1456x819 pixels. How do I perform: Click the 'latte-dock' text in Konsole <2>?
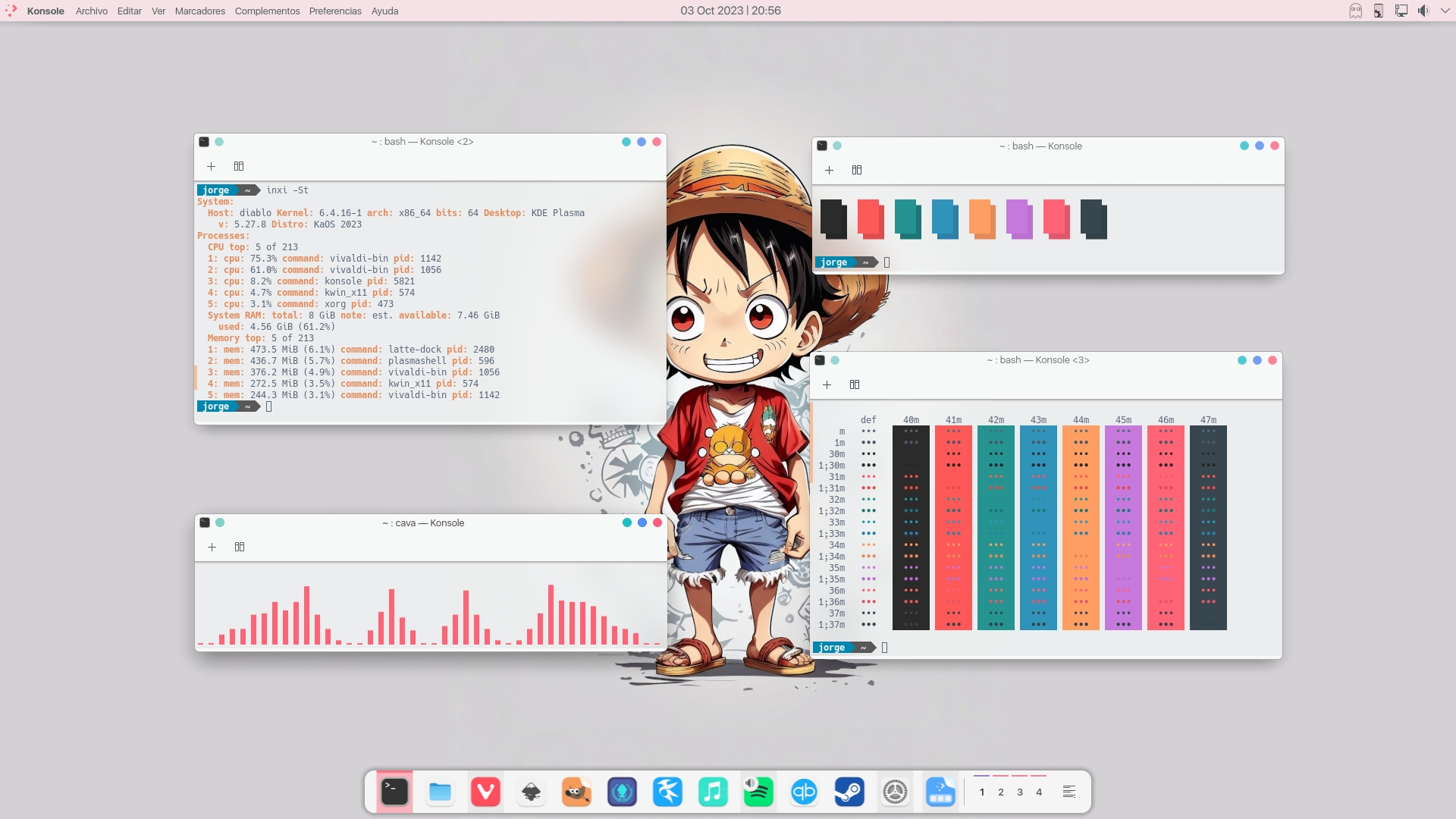[x=415, y=350]
